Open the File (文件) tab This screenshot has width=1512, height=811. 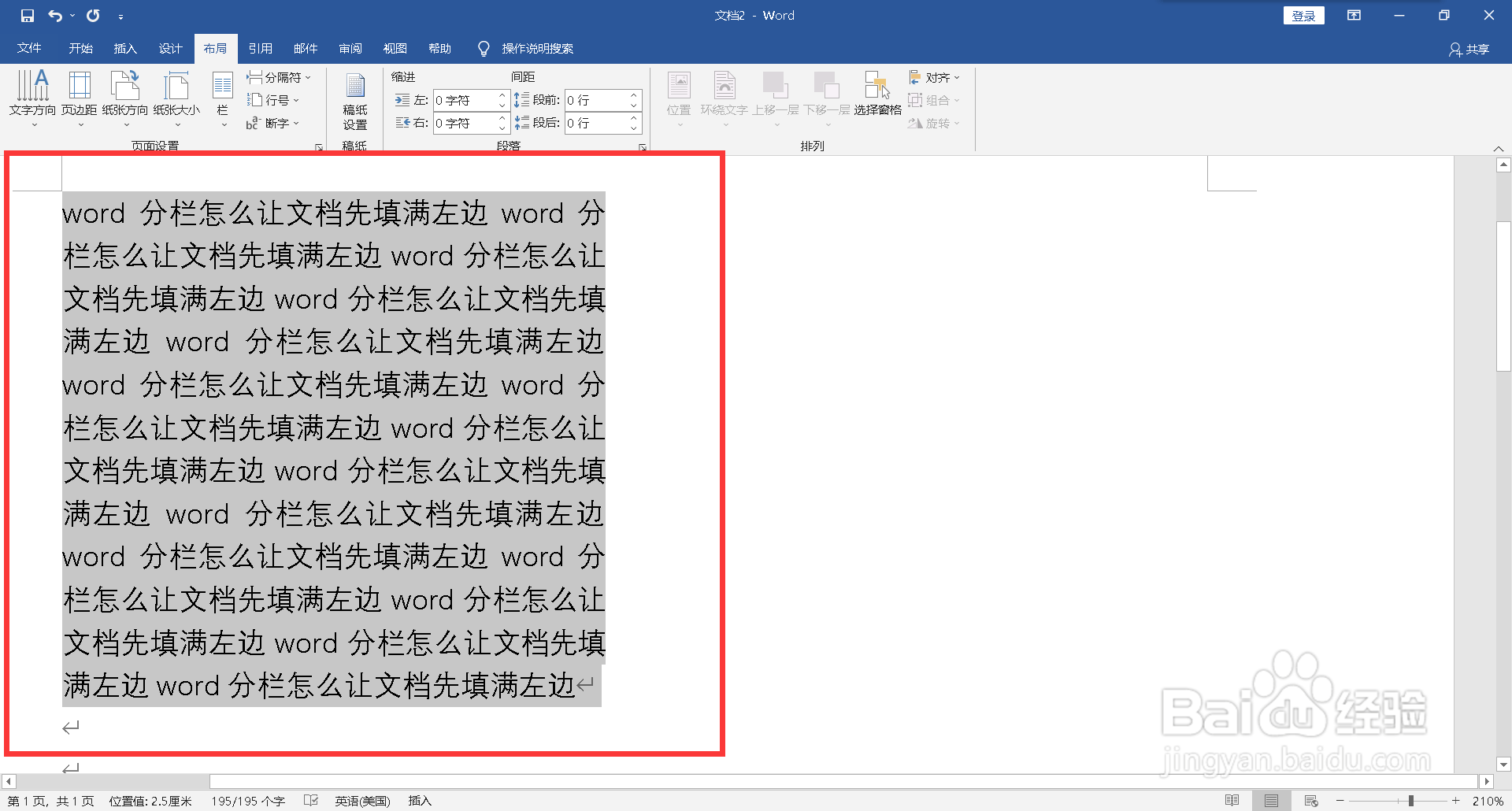coord(29,48)
